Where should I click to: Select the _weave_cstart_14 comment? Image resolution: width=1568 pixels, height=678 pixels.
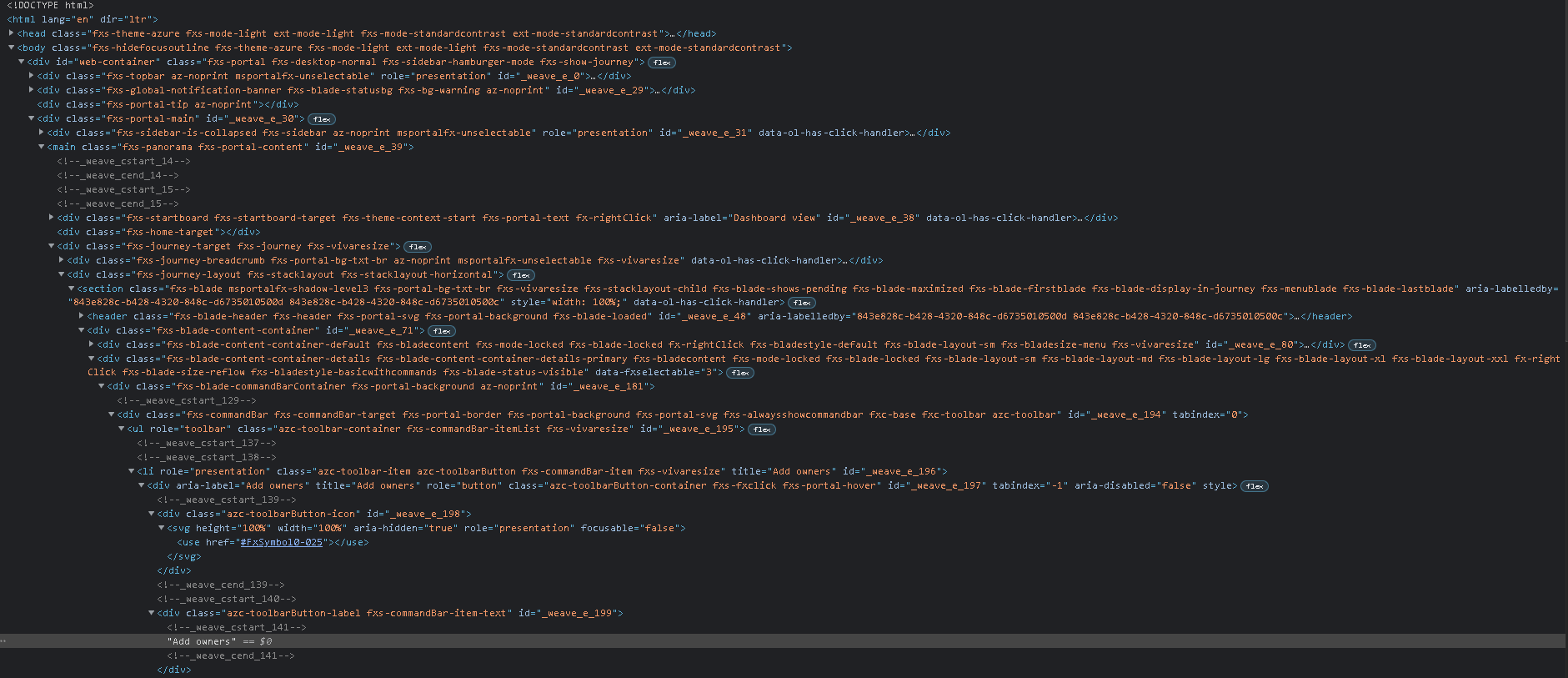[x=123, y=161]
